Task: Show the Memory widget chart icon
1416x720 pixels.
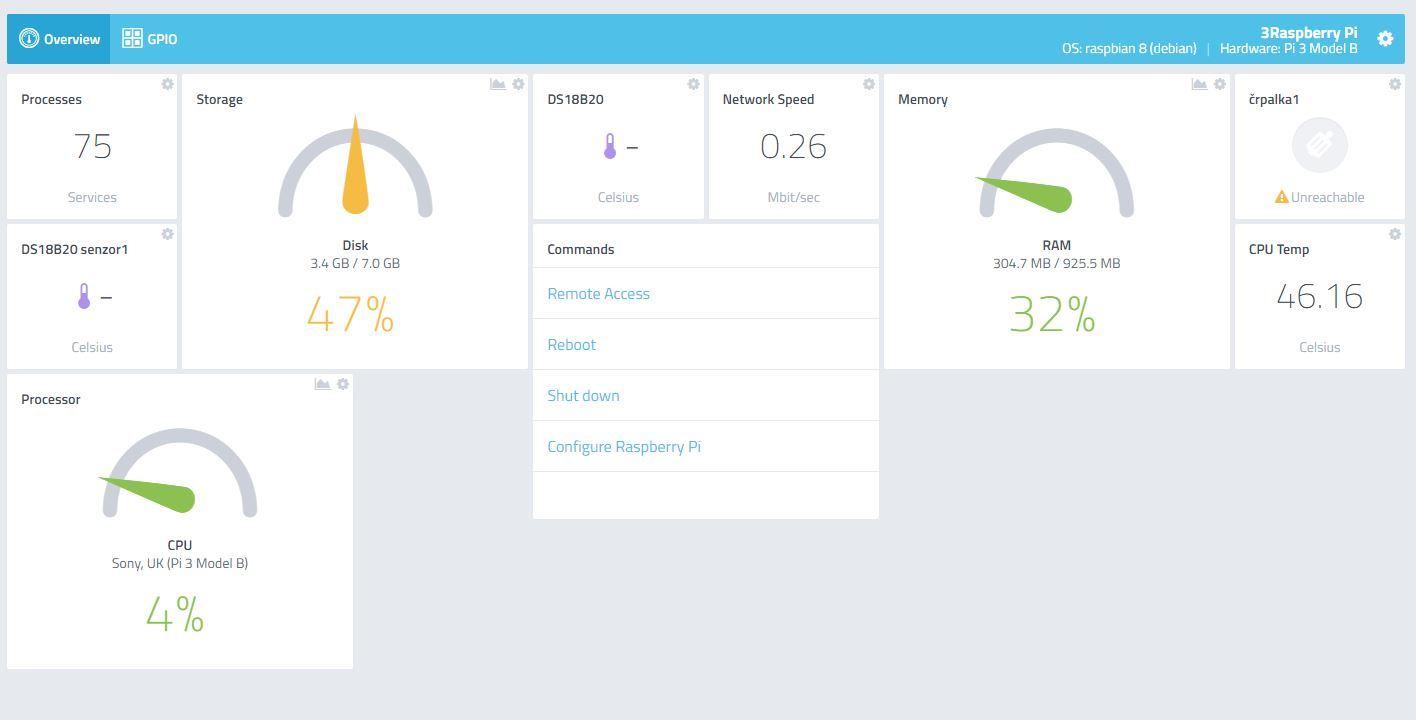Action: coord(1199,84)
